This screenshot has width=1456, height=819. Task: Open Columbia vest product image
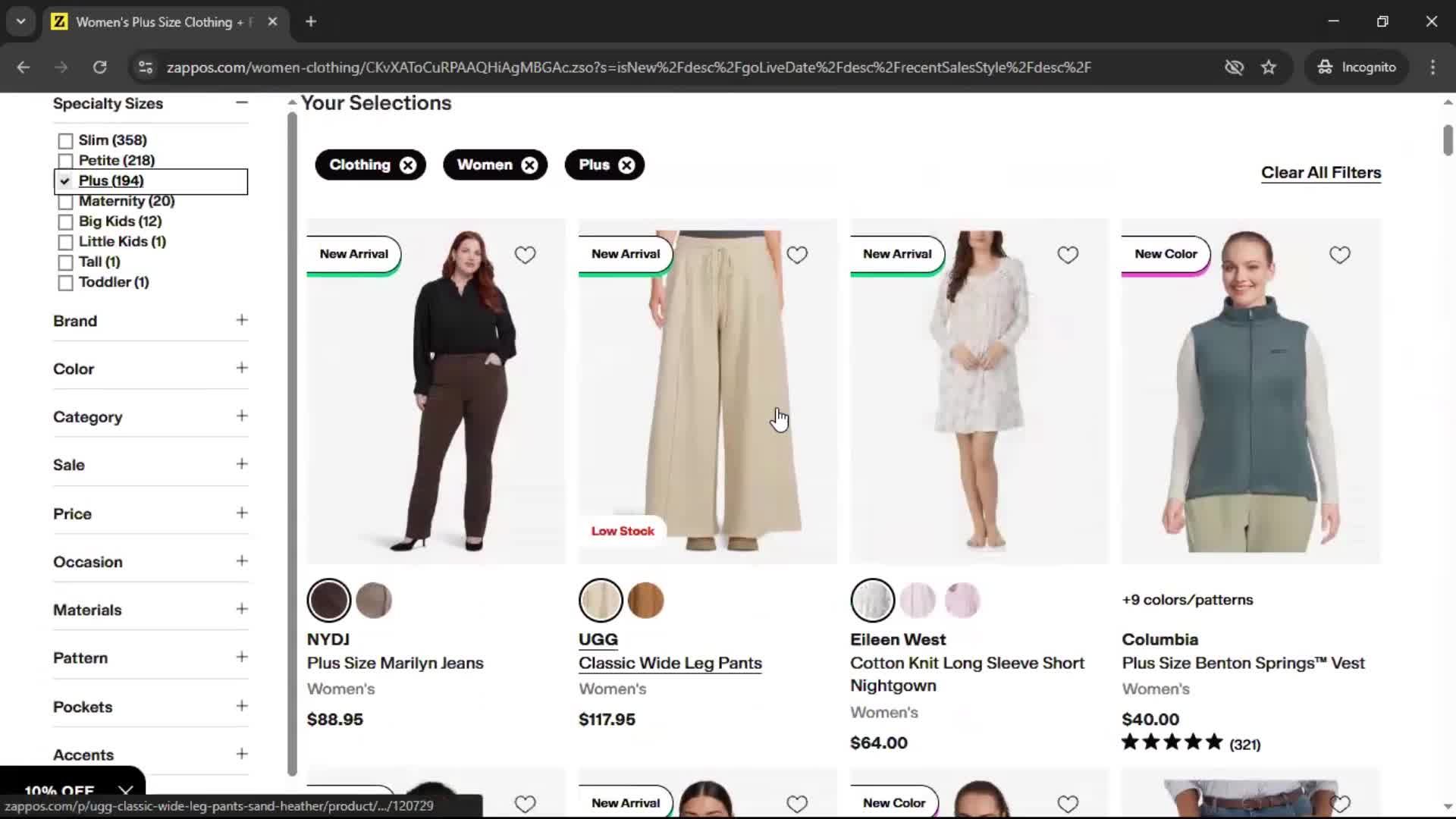tap(1251, 391)
